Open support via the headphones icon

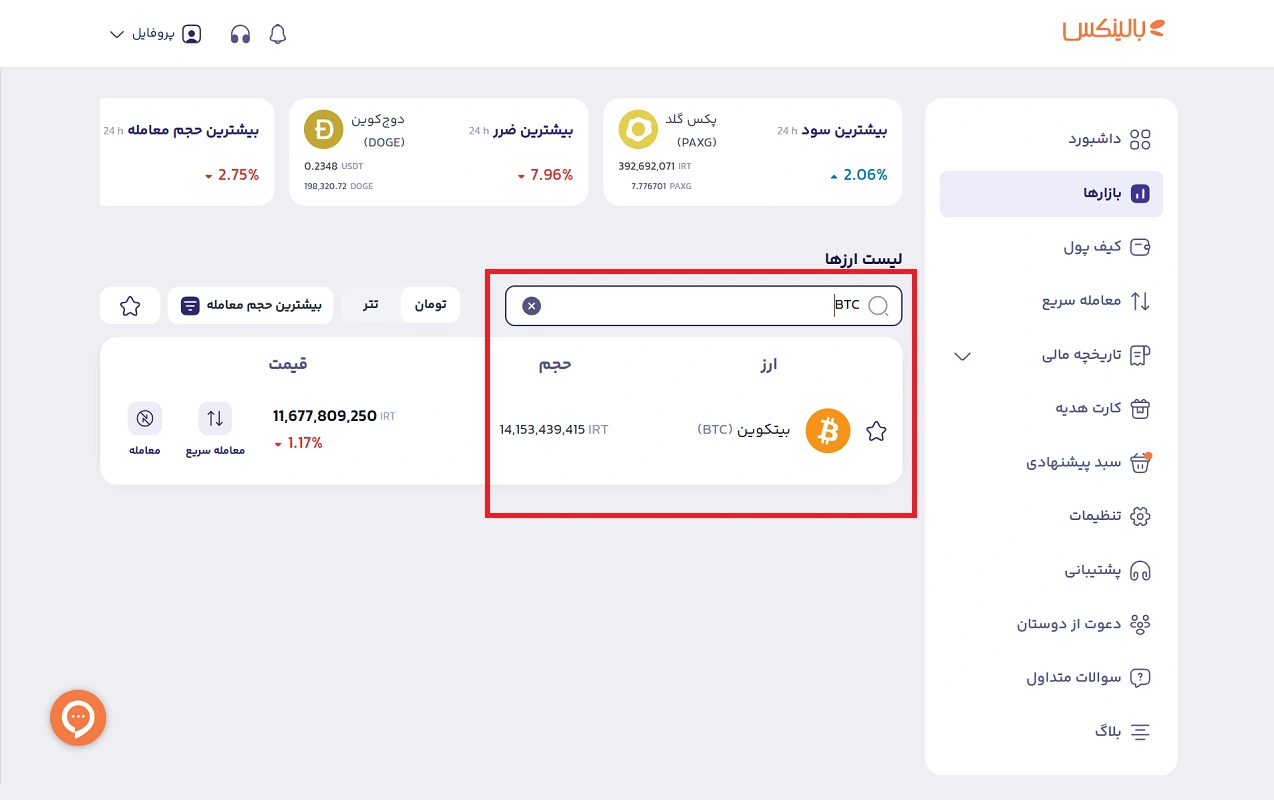[240, 34]
